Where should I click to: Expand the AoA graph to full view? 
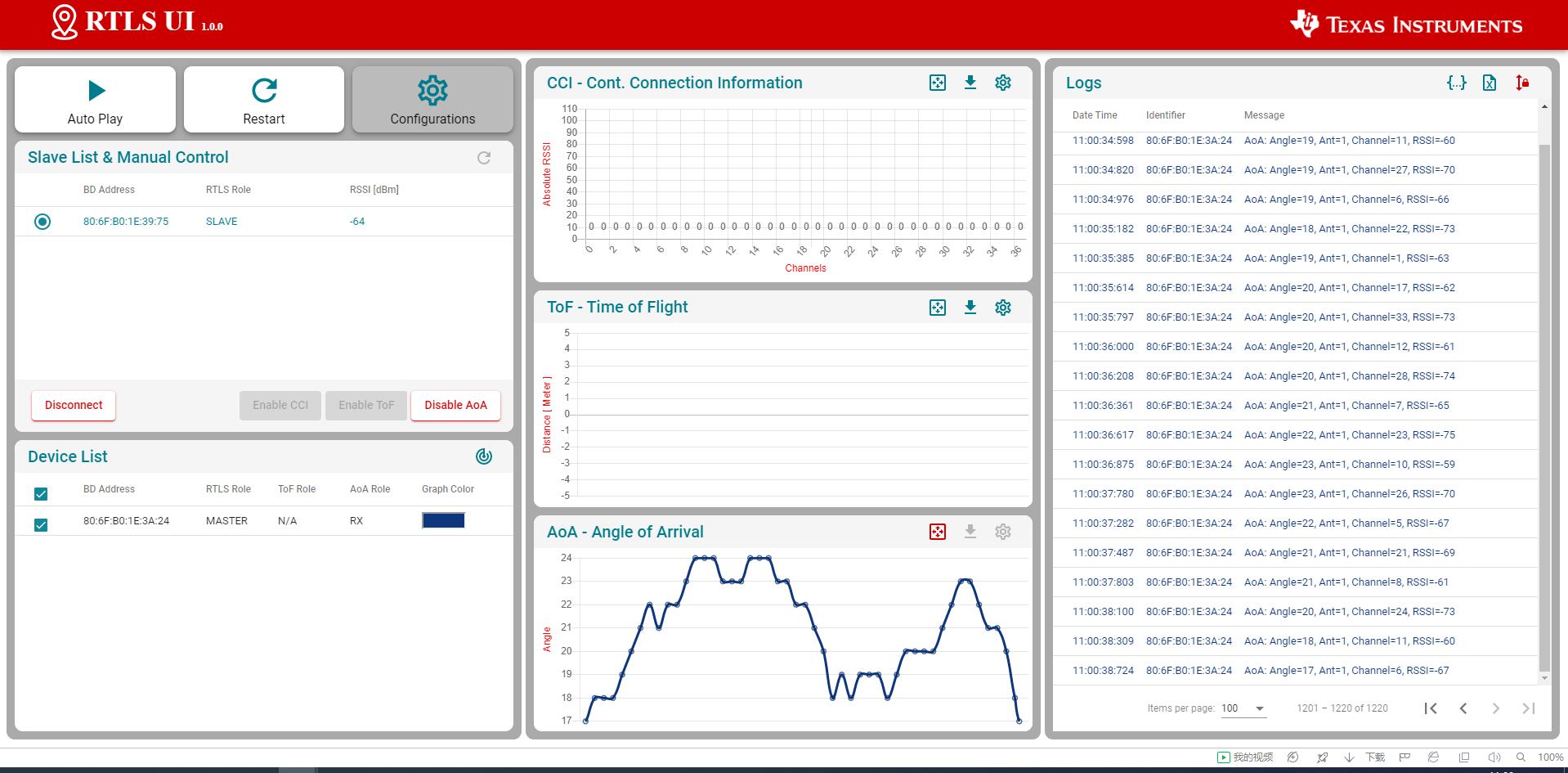pos(938,532)
